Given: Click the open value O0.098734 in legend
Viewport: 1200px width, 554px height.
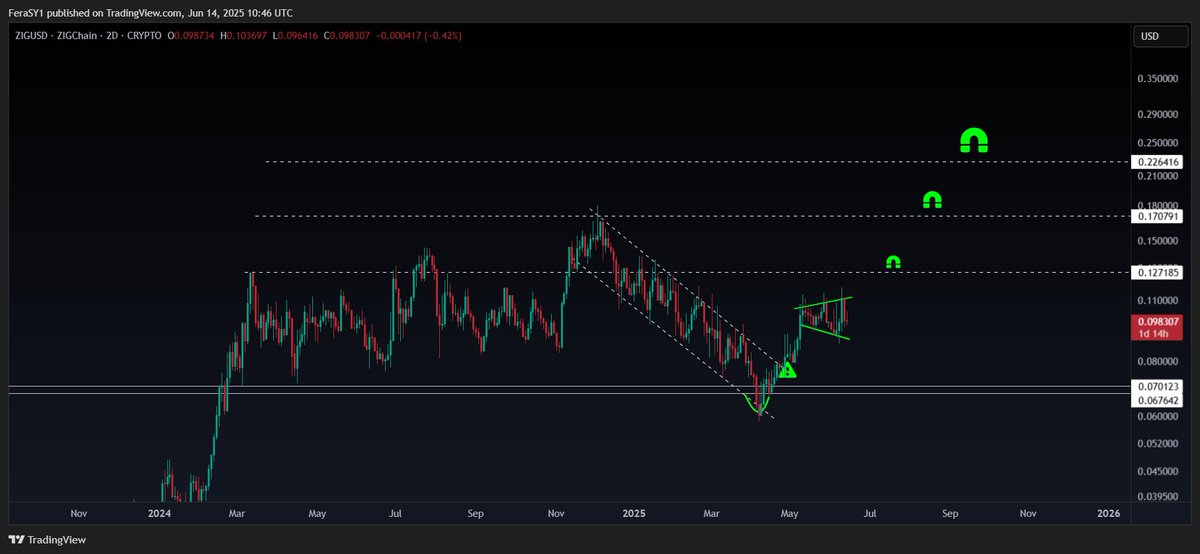Looking at the screenshot, I should [193, 36].
